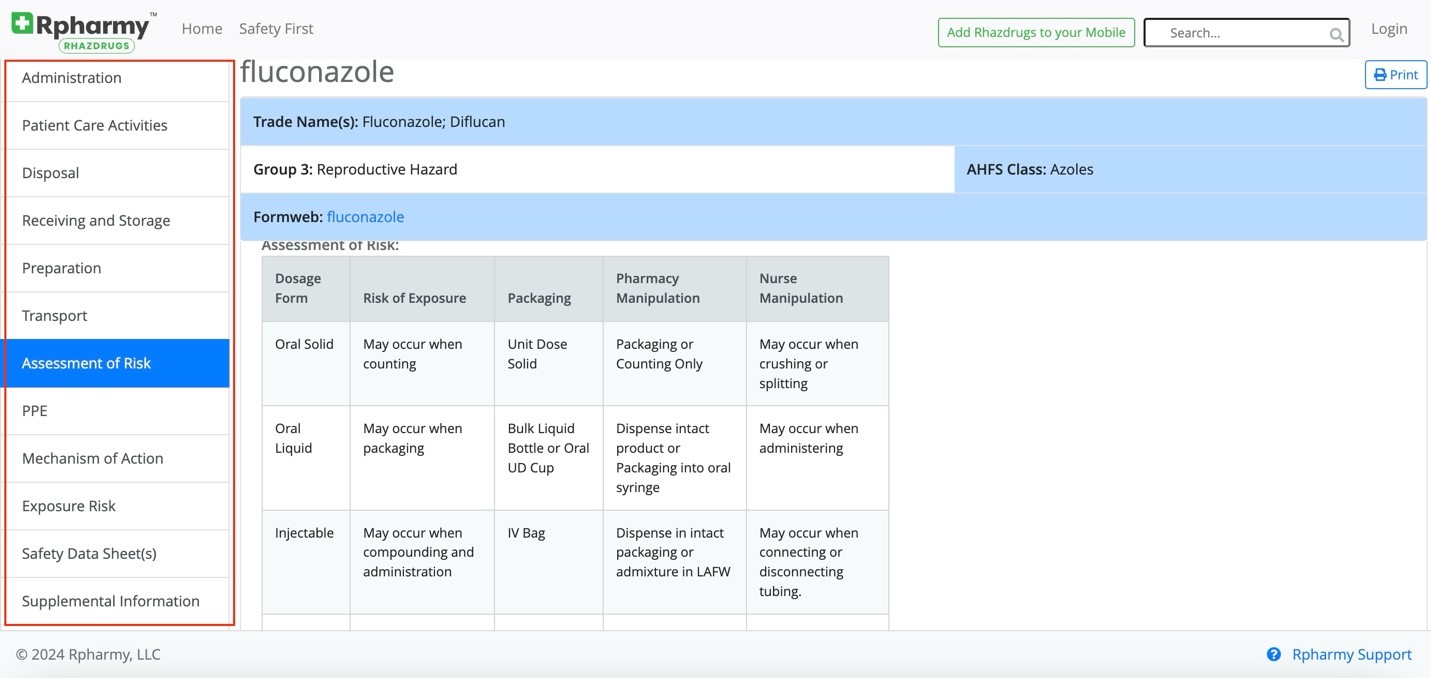Click AHFS Class: Azoles text

(x=1030, y=170)
